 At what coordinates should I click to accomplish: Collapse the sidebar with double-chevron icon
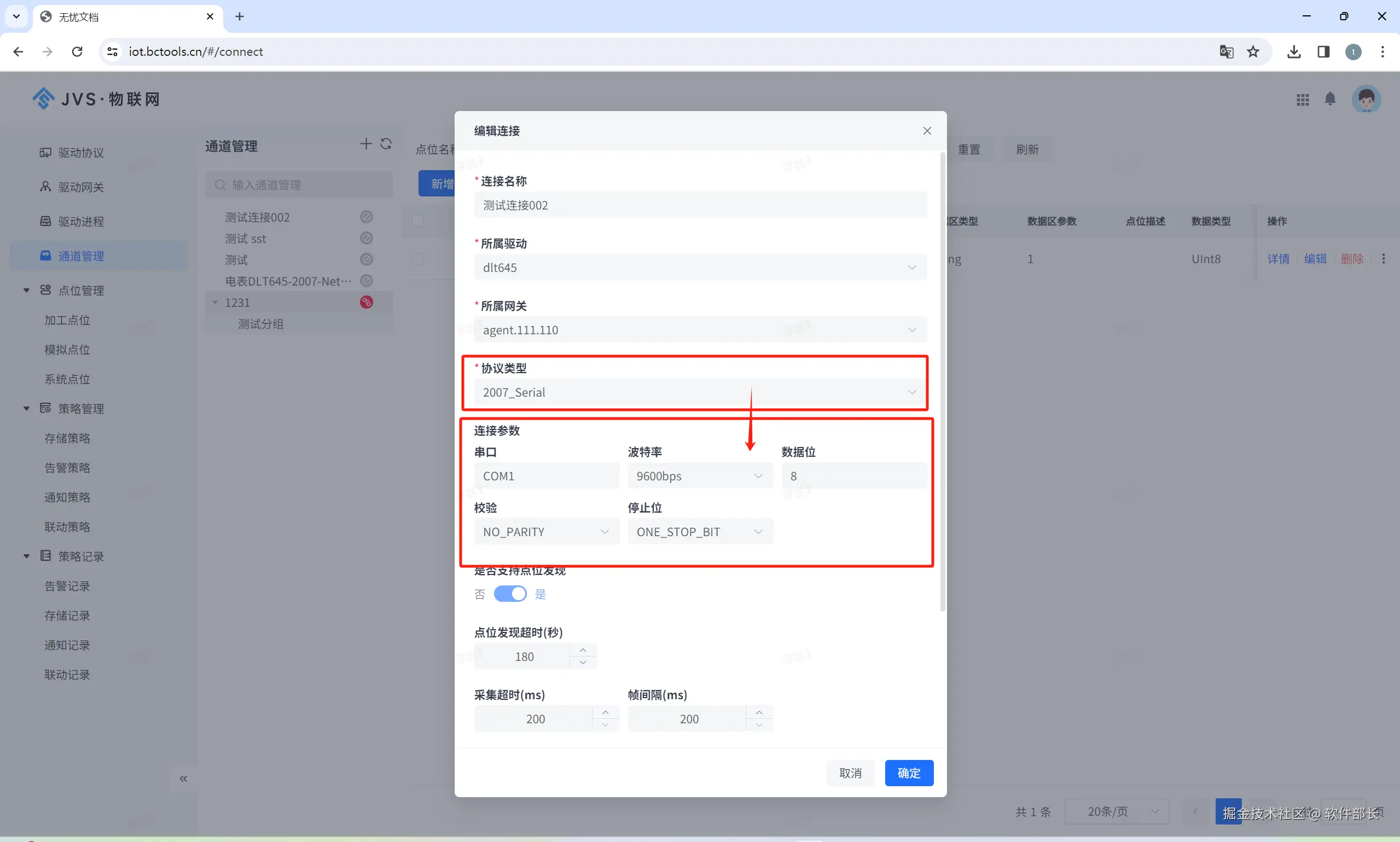pyautogui.click(x=183, y=779)
